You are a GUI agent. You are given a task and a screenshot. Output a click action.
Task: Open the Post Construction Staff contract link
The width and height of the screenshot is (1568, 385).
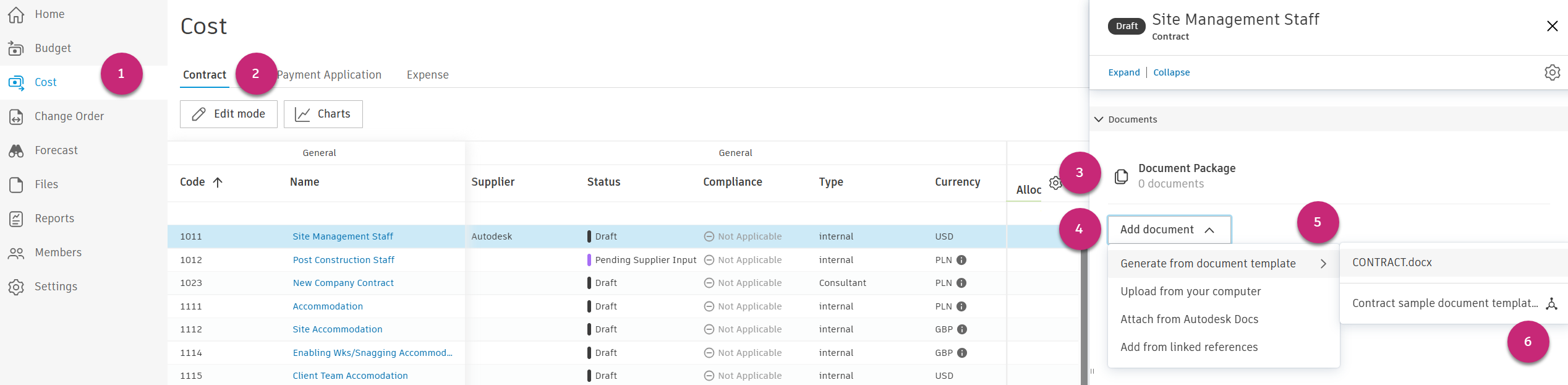tap(343, 260)
